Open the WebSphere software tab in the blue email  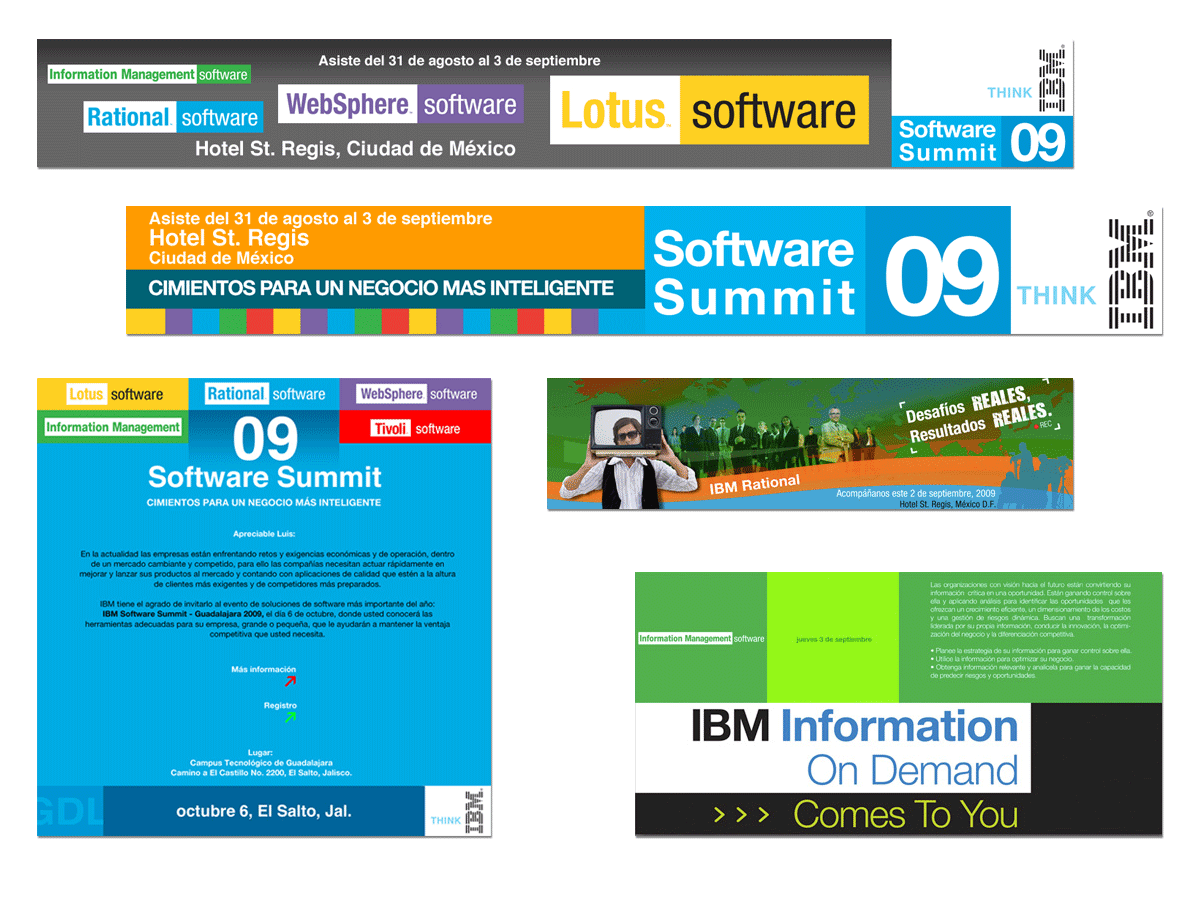pyautogui.click(x=416, y=394)
